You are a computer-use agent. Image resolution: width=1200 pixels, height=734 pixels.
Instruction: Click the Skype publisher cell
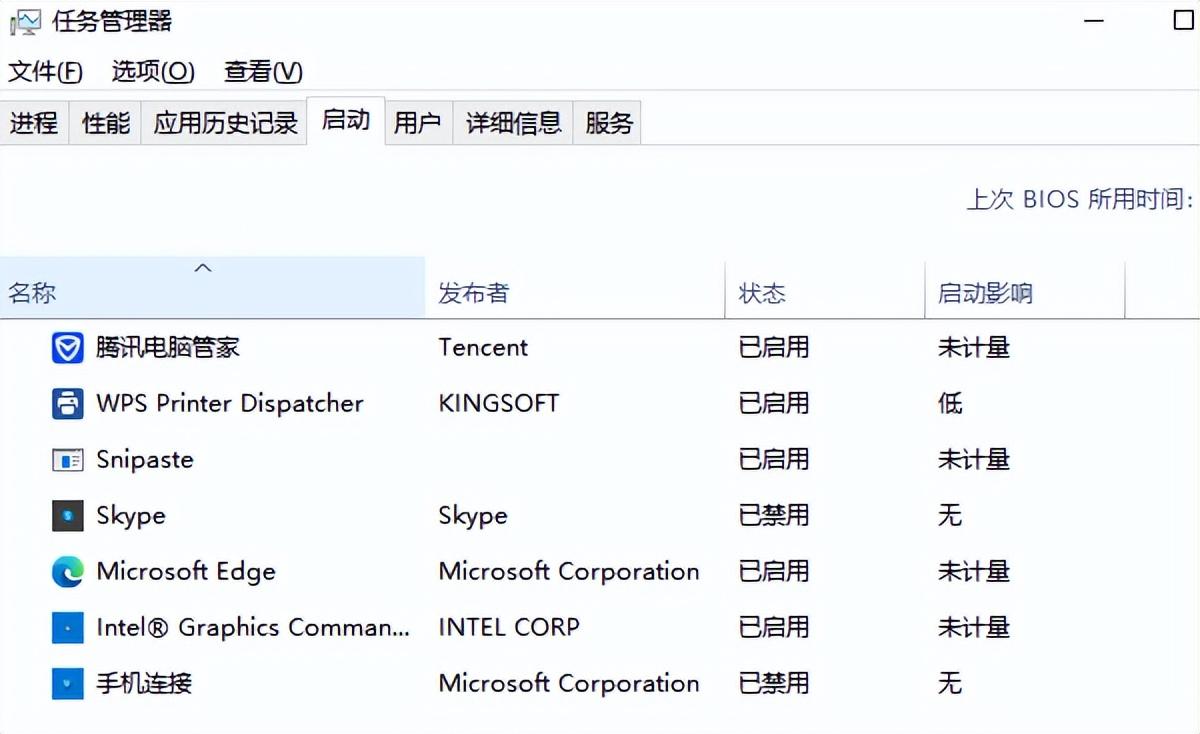(x=473, y=516)
